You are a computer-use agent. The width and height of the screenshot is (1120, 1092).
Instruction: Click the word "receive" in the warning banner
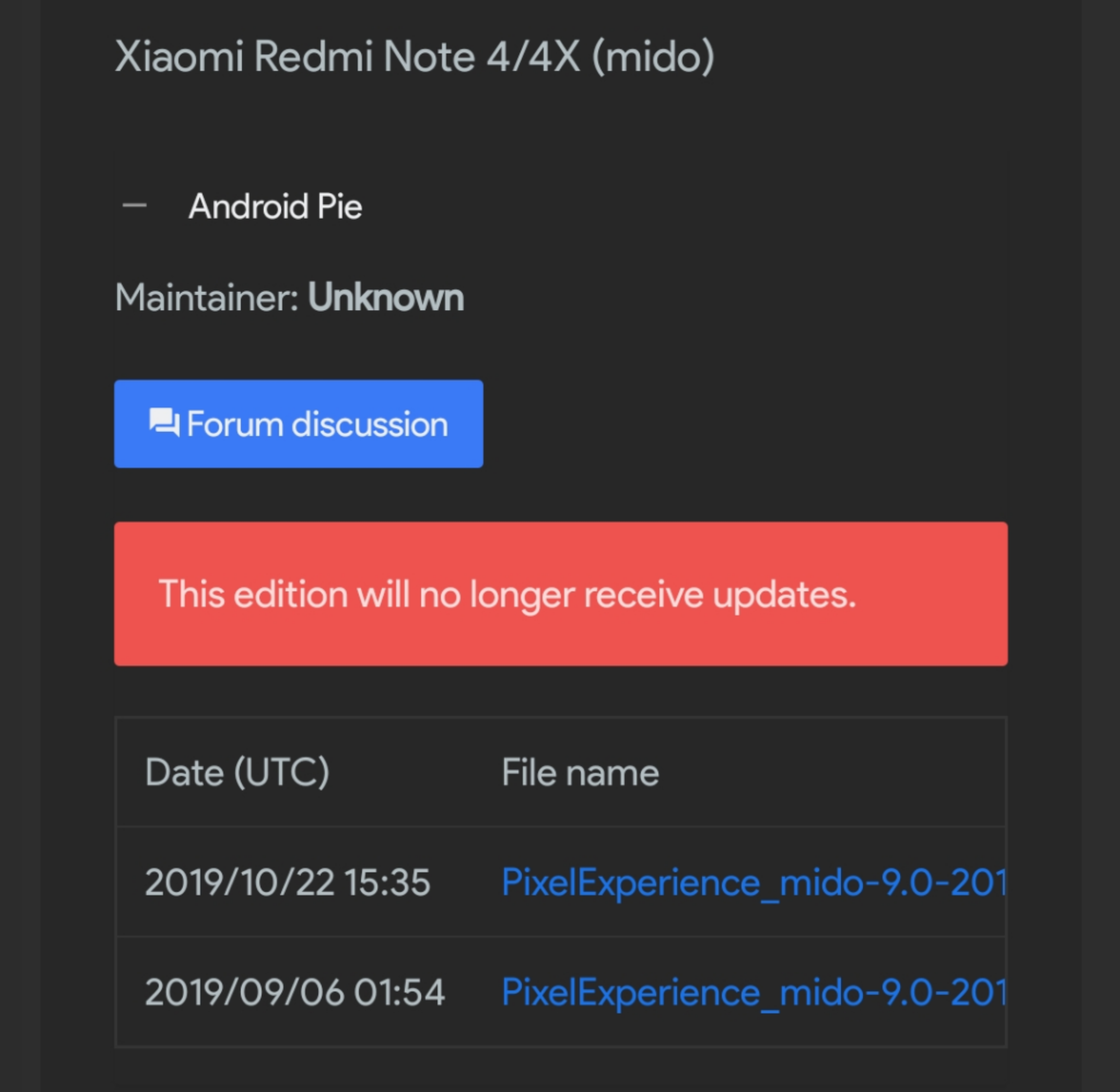pos(644,594)
